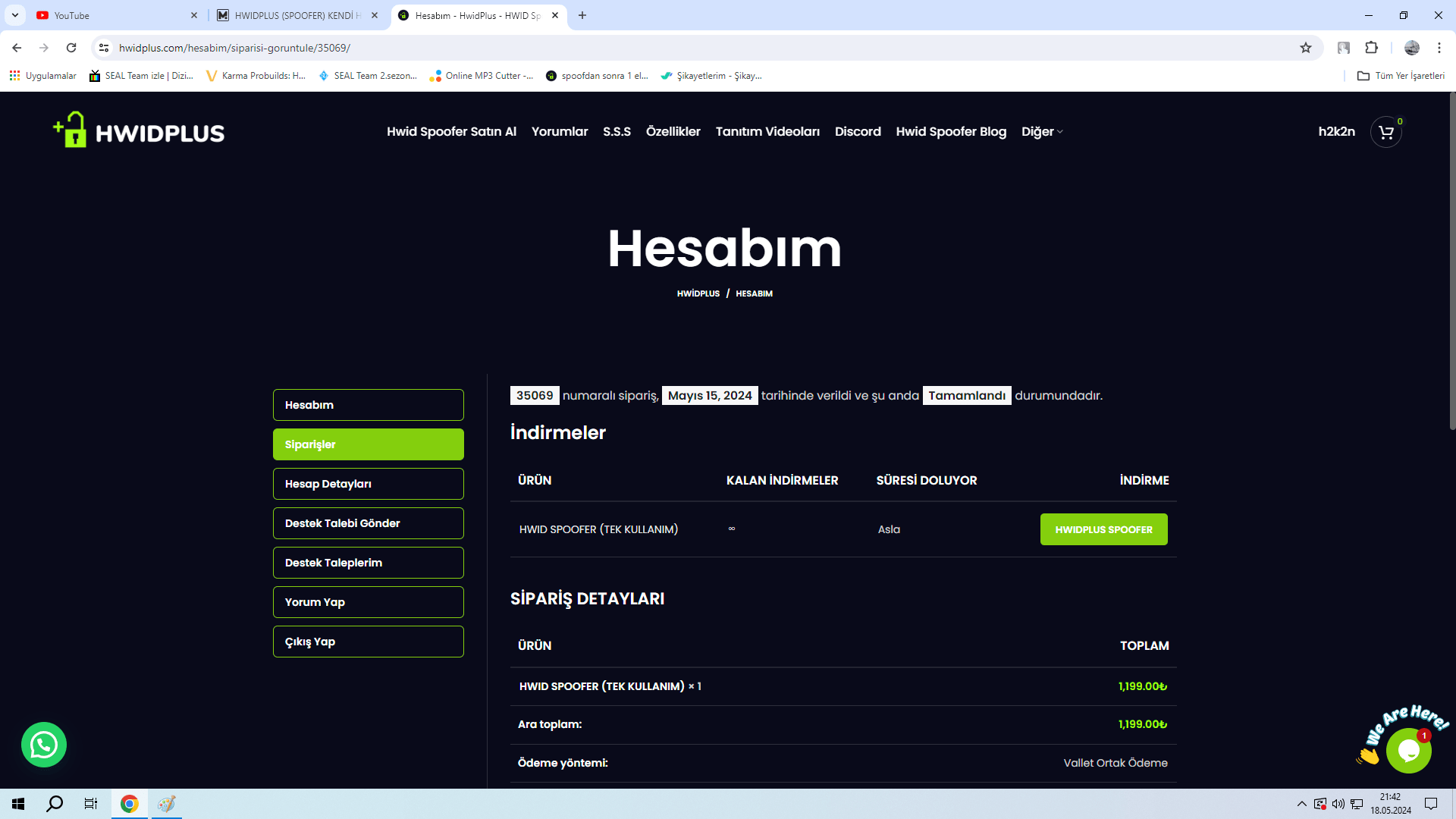Reload the current page
Image resolution: width=1456 pixels, height=819 pixels.
pos(71,48)
